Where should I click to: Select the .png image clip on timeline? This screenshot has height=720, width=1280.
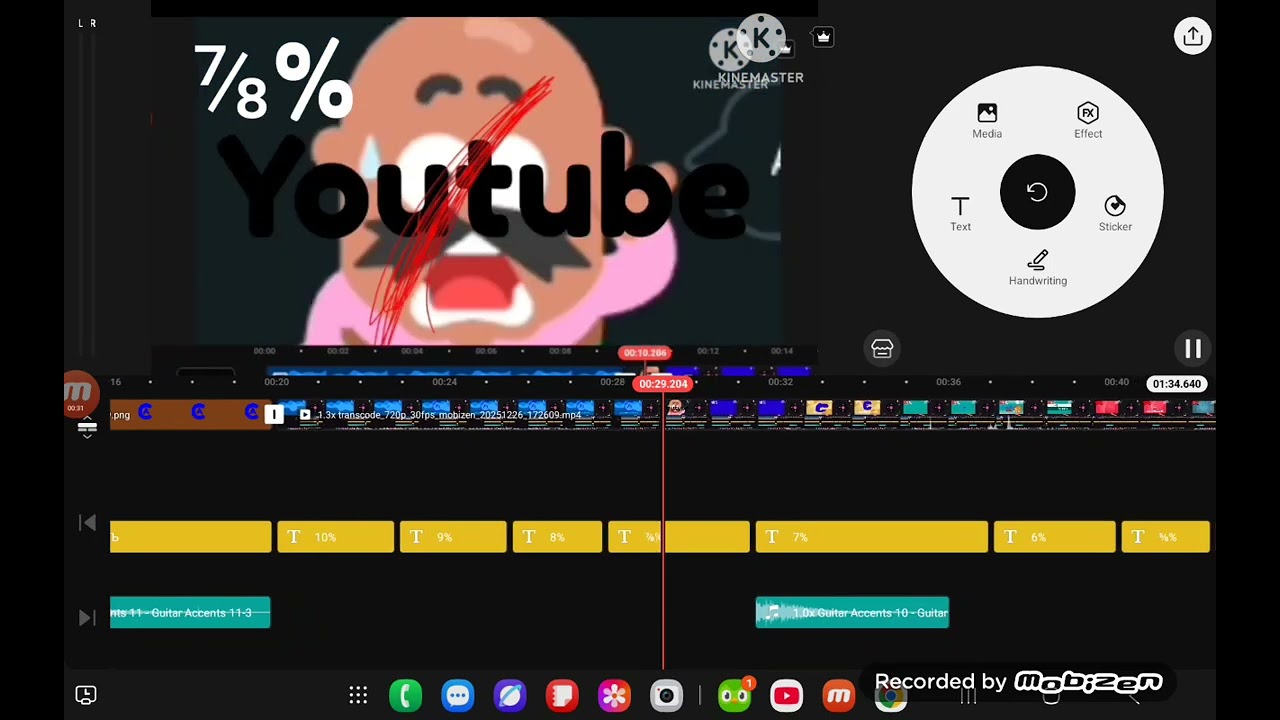[186, 414]
